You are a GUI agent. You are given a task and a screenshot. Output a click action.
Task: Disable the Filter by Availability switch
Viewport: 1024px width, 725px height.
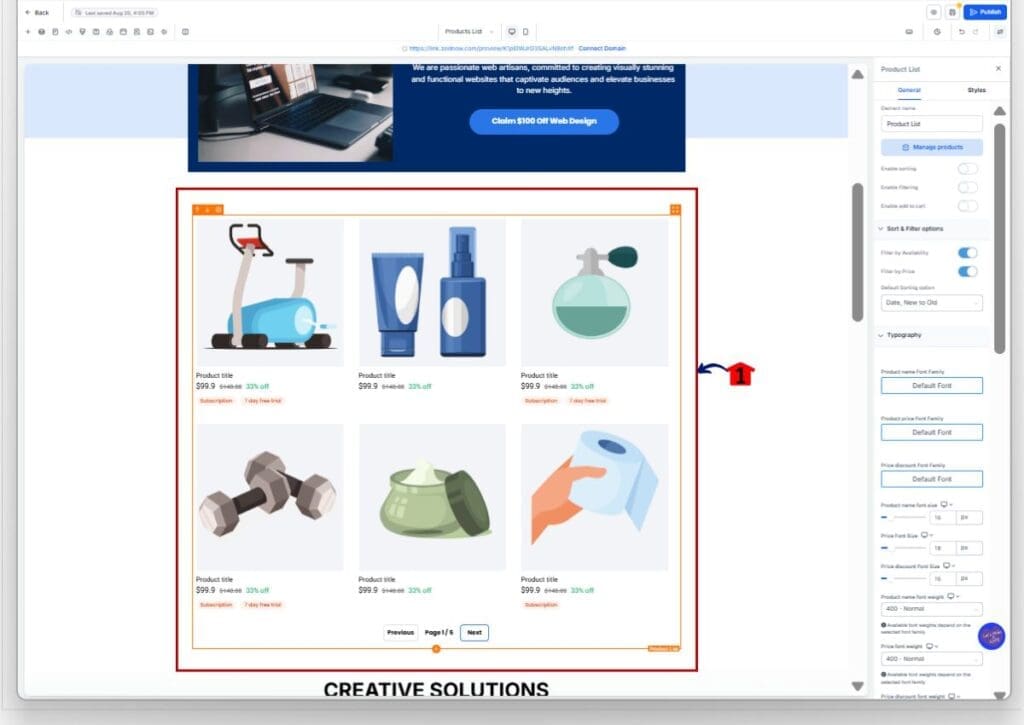[x=967, y=253]
